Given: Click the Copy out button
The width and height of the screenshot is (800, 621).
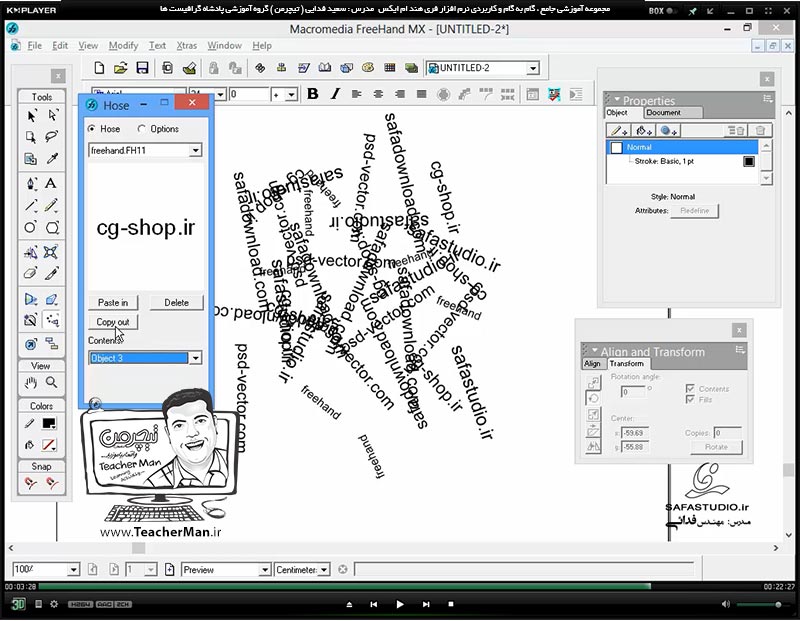Looking at the screenshot, I should coord(113,322).
